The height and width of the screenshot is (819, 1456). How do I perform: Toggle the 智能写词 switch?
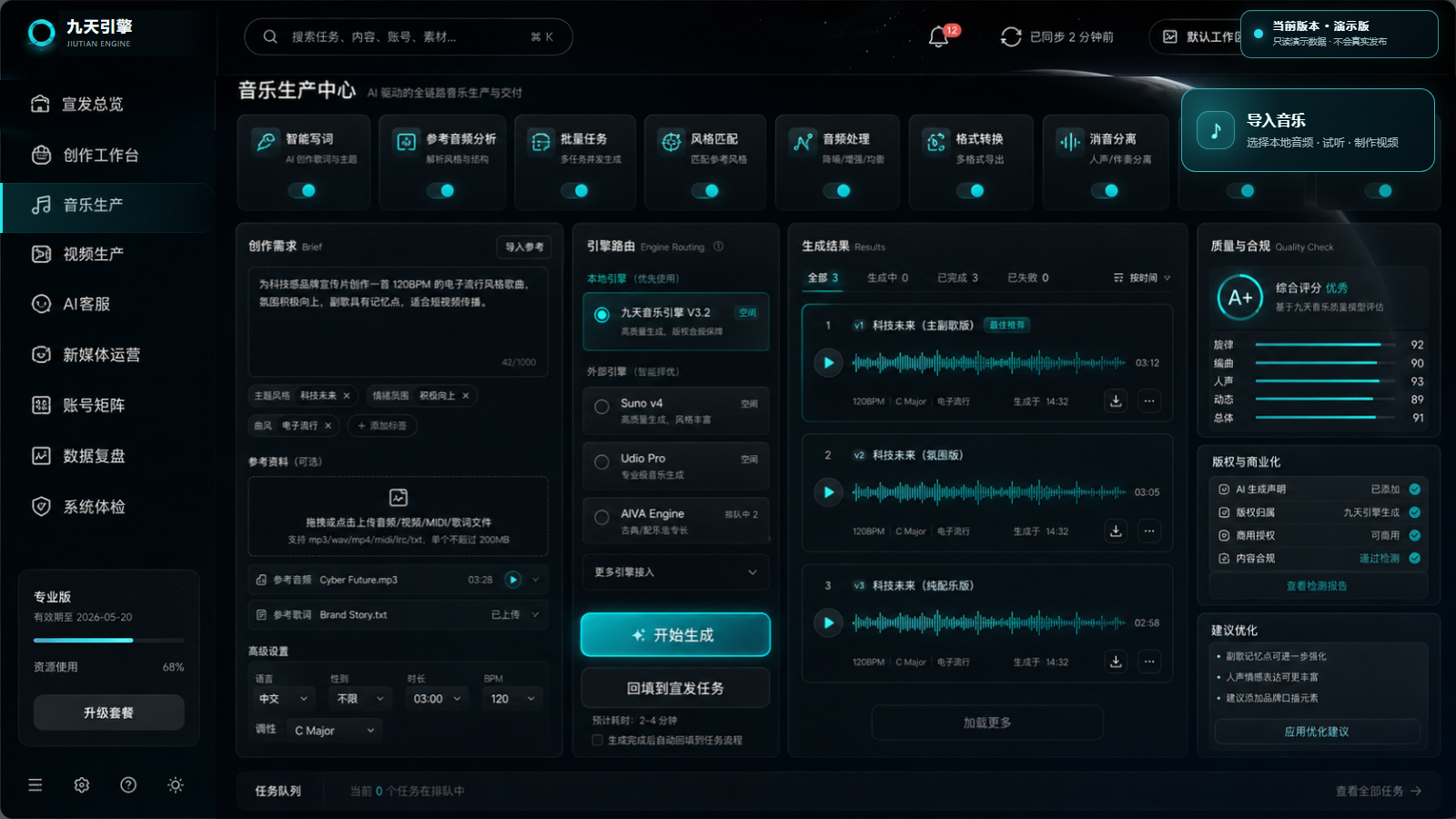click(x=302, y=190)
